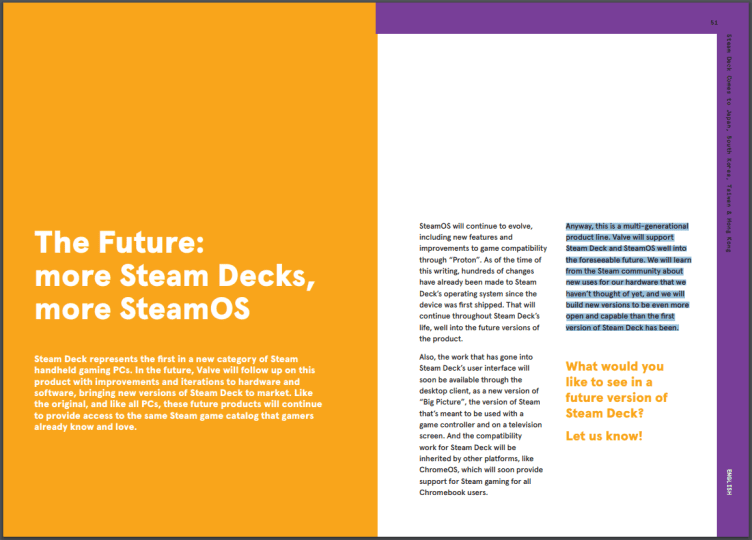Click the "Let us know!" text
The height and width of the screenshot is (540, 752).
pyautogui.click(x=604, y=436)
